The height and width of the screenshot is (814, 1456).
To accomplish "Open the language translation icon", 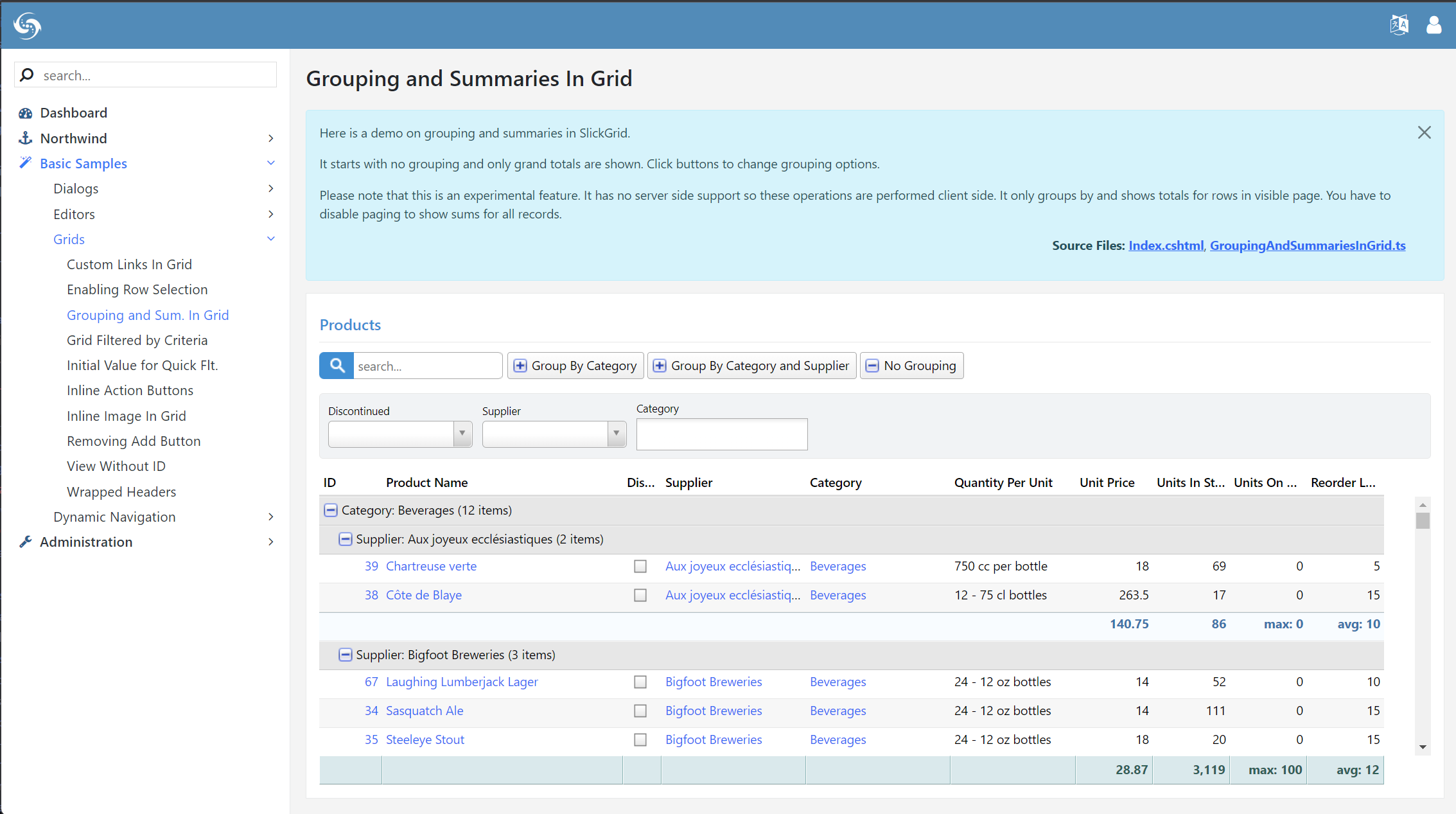I will [x=1399, y=25].
